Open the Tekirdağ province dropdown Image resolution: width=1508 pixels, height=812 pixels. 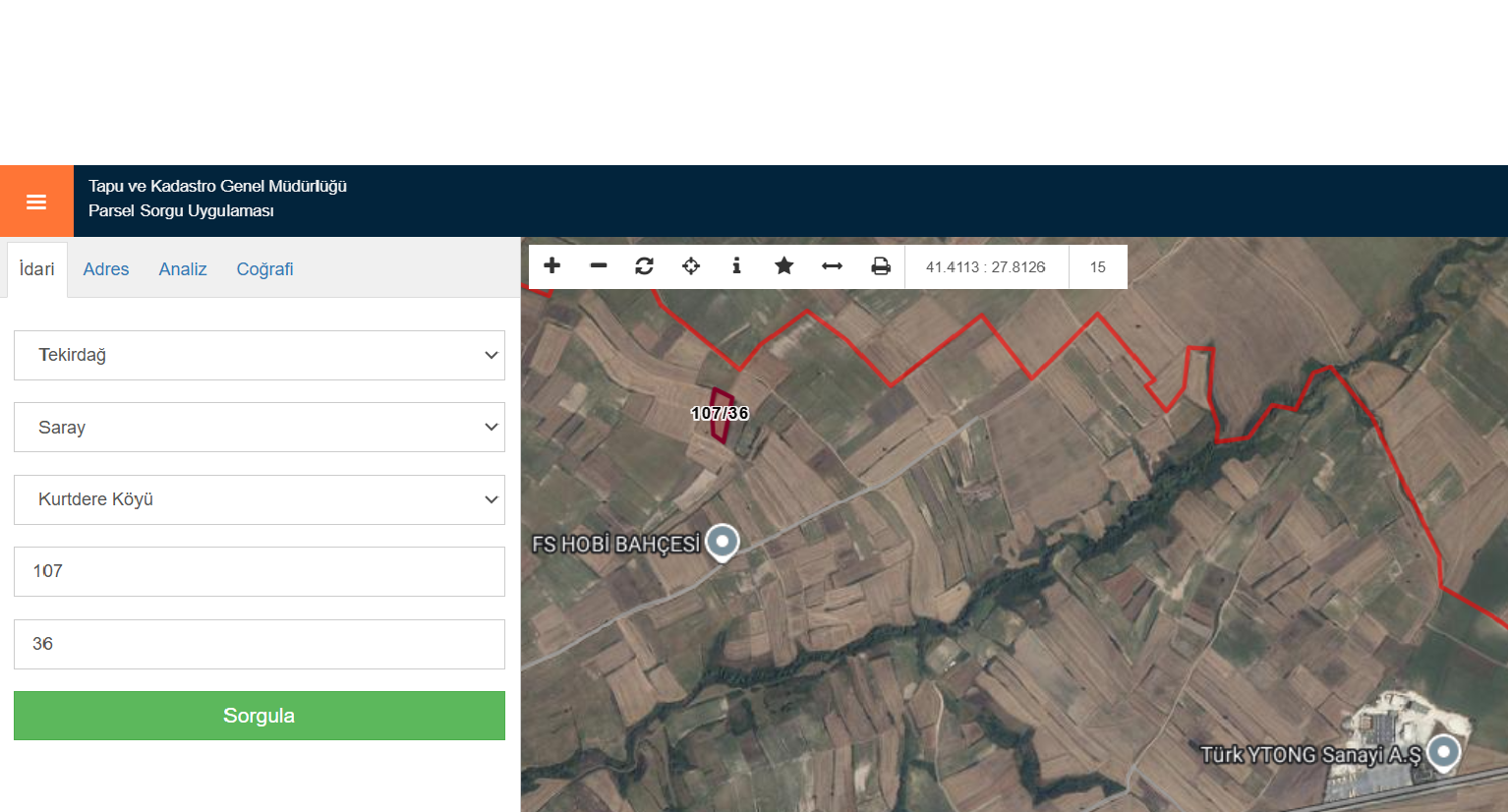(260, 355)
